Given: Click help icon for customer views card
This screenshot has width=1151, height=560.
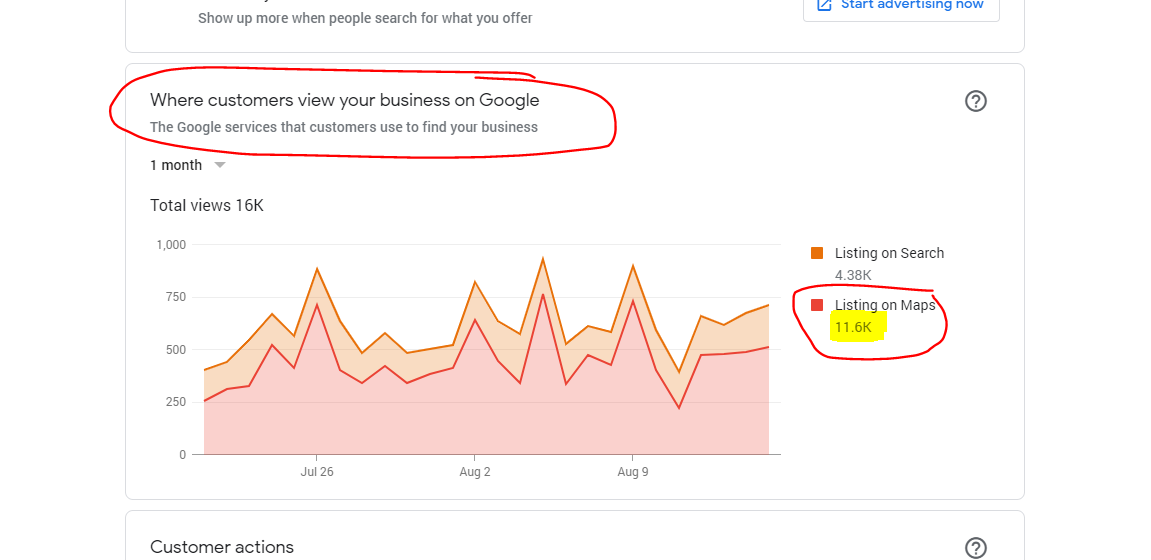Looking at the screenshot, I should (x=975, y=101).
